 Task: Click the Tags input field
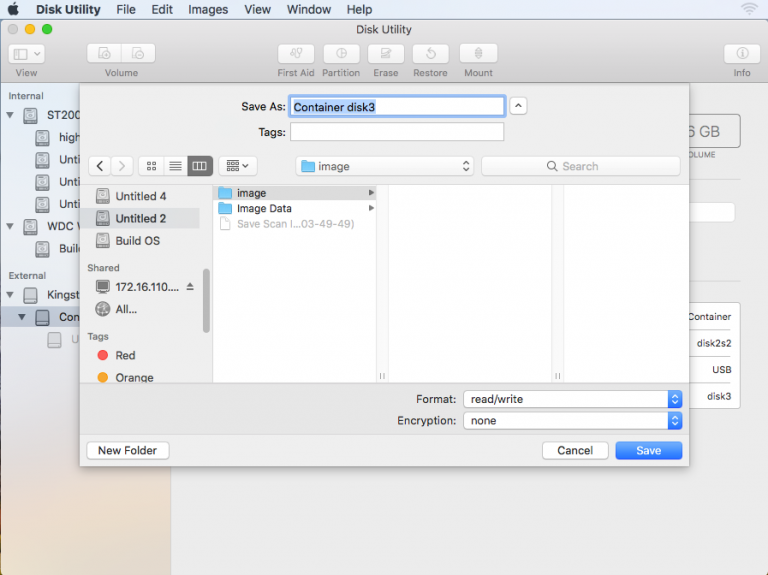[x=397, y=132]
